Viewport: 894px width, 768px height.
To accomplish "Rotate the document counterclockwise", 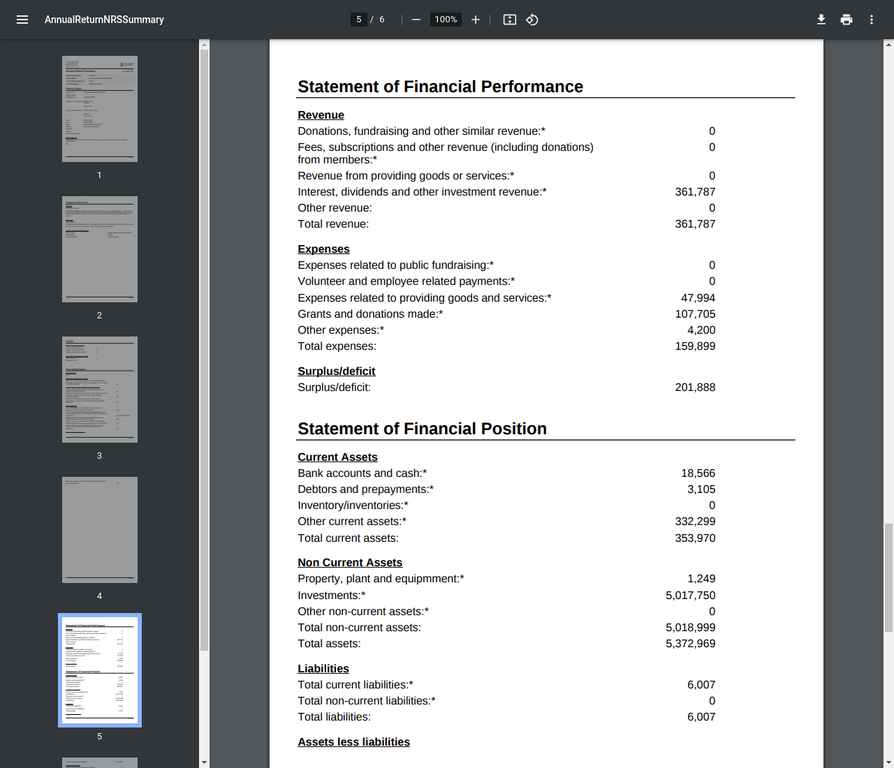I will pos(532,19).
